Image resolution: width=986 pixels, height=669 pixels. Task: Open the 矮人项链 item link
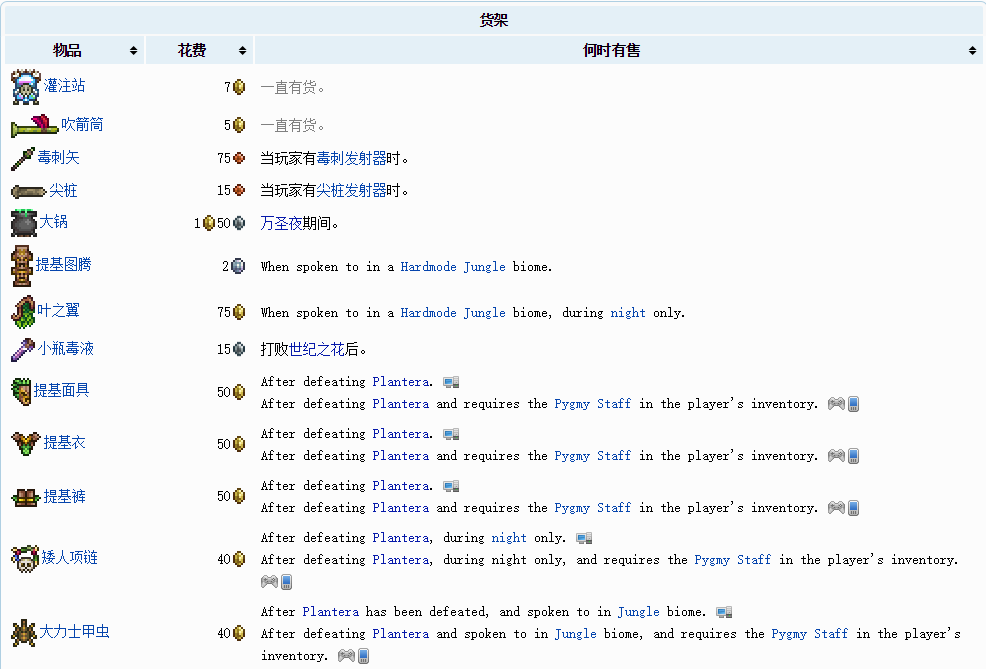point(69,558)
